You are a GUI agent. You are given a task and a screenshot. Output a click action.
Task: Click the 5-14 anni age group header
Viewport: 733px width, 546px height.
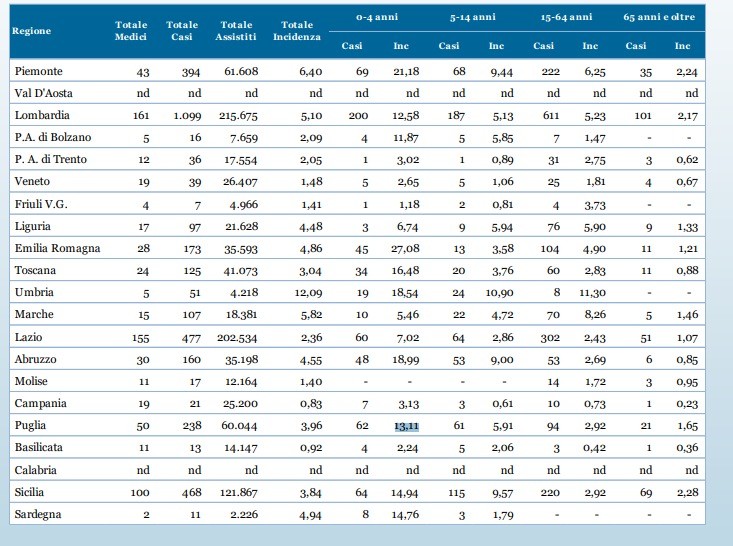pyautogui.click(x=473, y=17)
